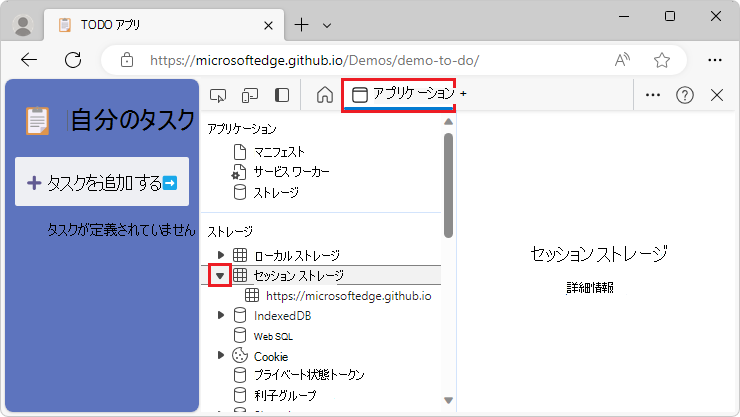Collapse the セッション ストレージ tree node
740x417 pixels.
[x=220, y=275]
